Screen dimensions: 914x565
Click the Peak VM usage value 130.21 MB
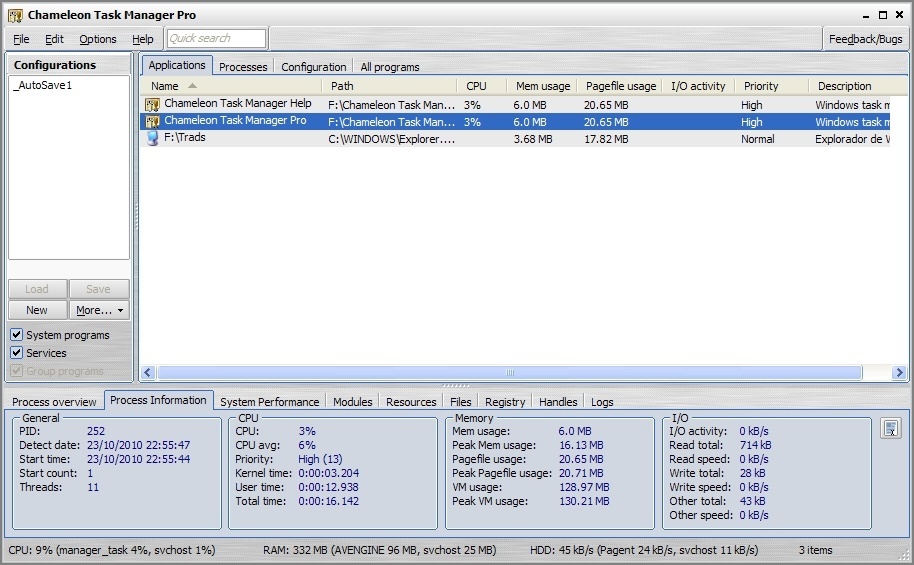pyautogui.click(x=584, y=501)
